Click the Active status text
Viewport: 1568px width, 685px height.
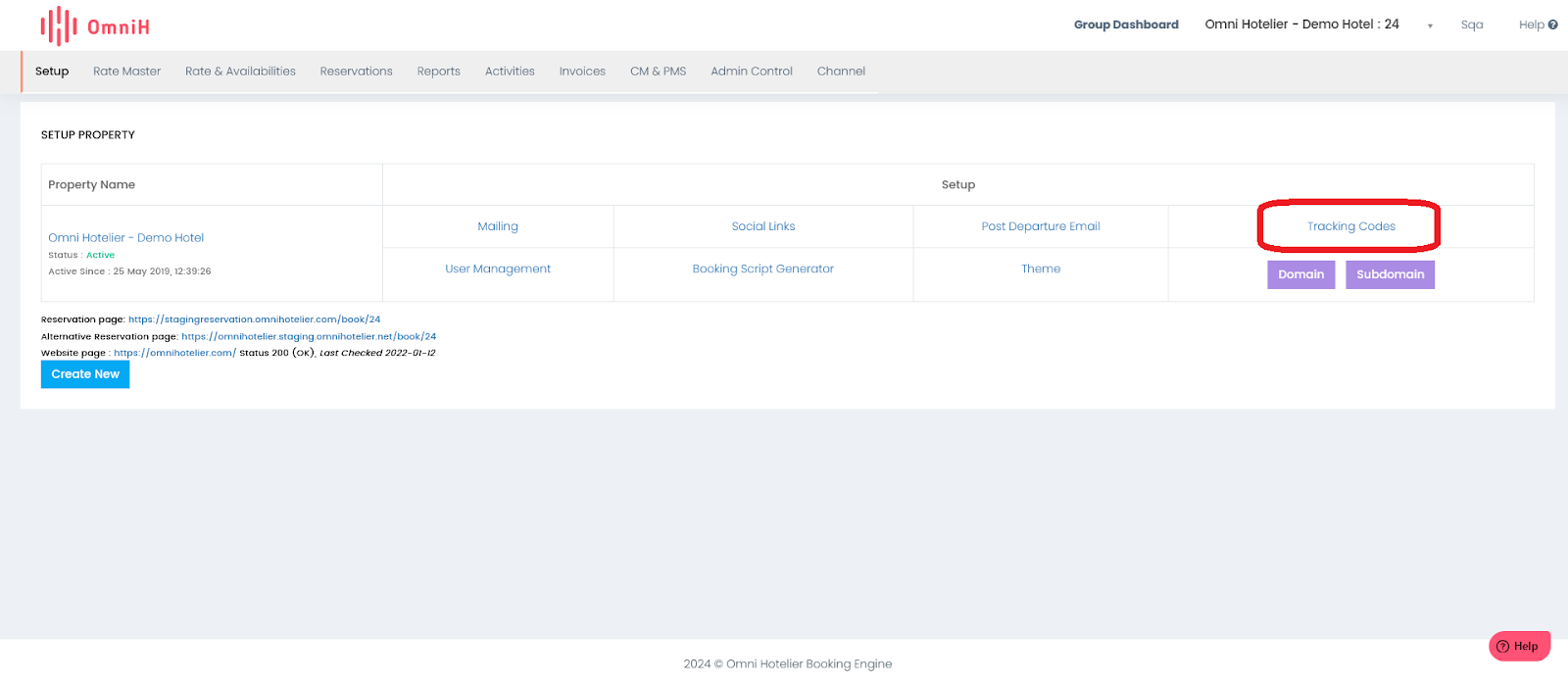[x=100, y=255]
